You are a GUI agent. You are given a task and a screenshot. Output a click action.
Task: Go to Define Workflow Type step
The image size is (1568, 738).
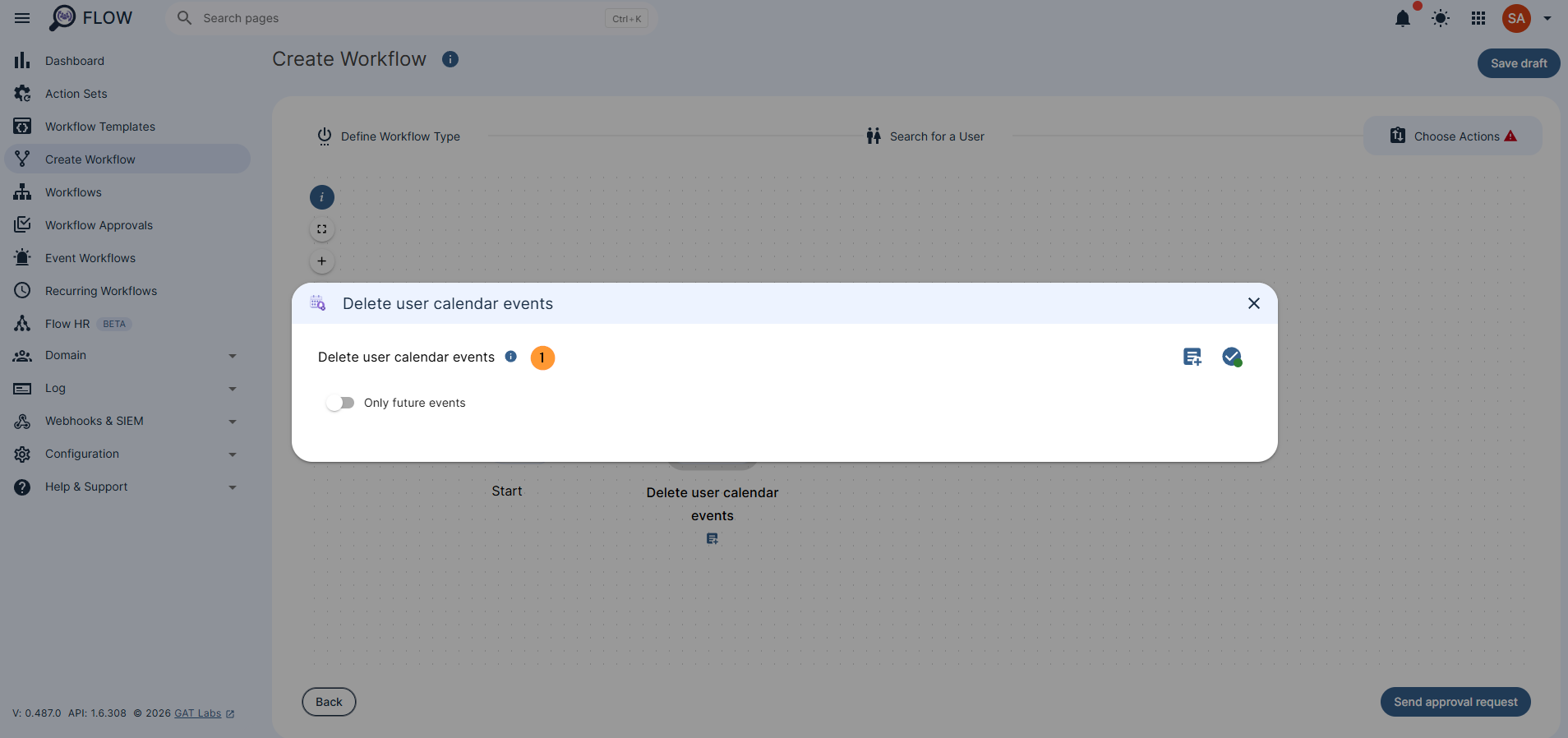click(x=389, y=136)
